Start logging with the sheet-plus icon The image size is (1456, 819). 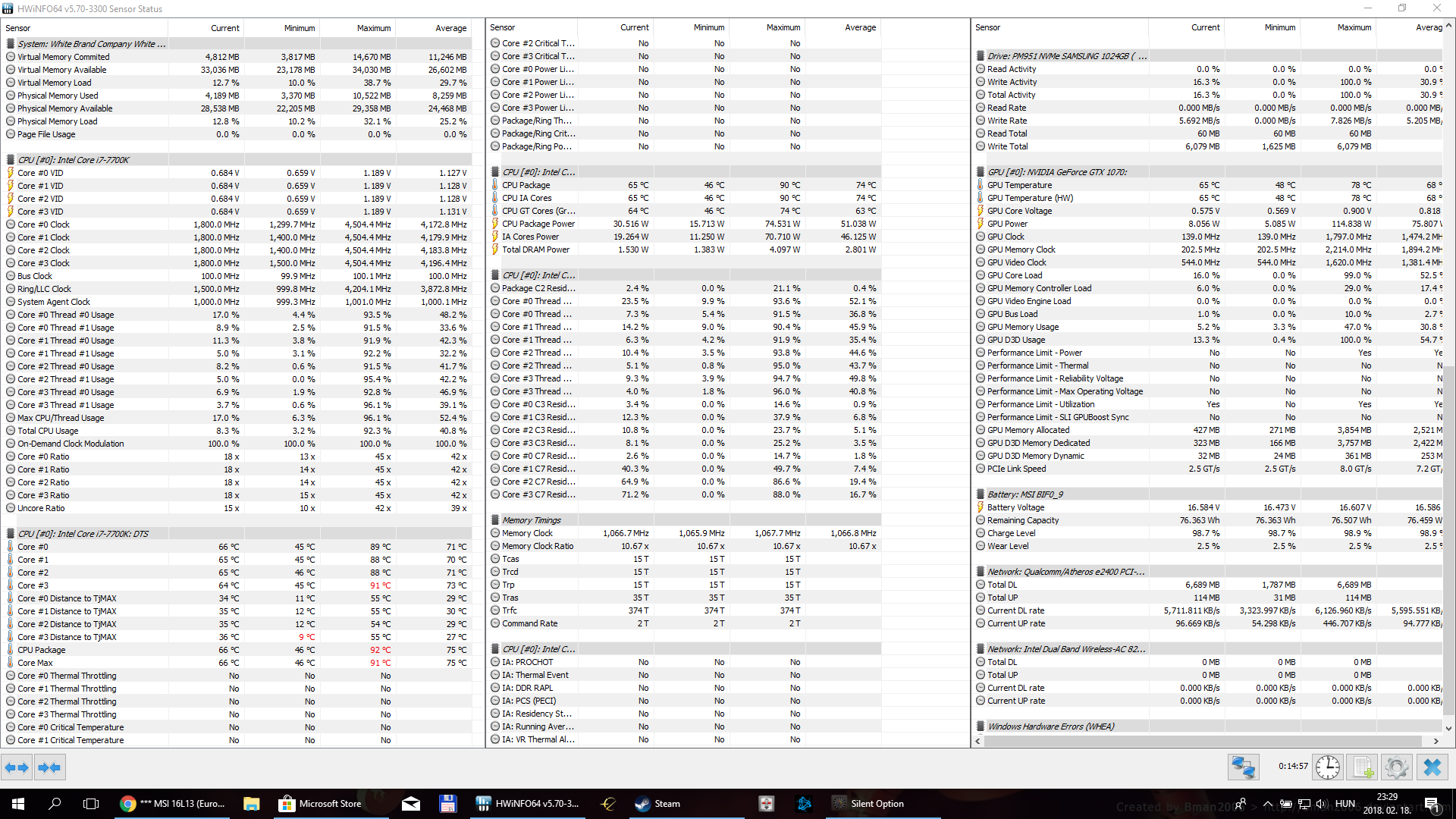(x=1362, y=767)
